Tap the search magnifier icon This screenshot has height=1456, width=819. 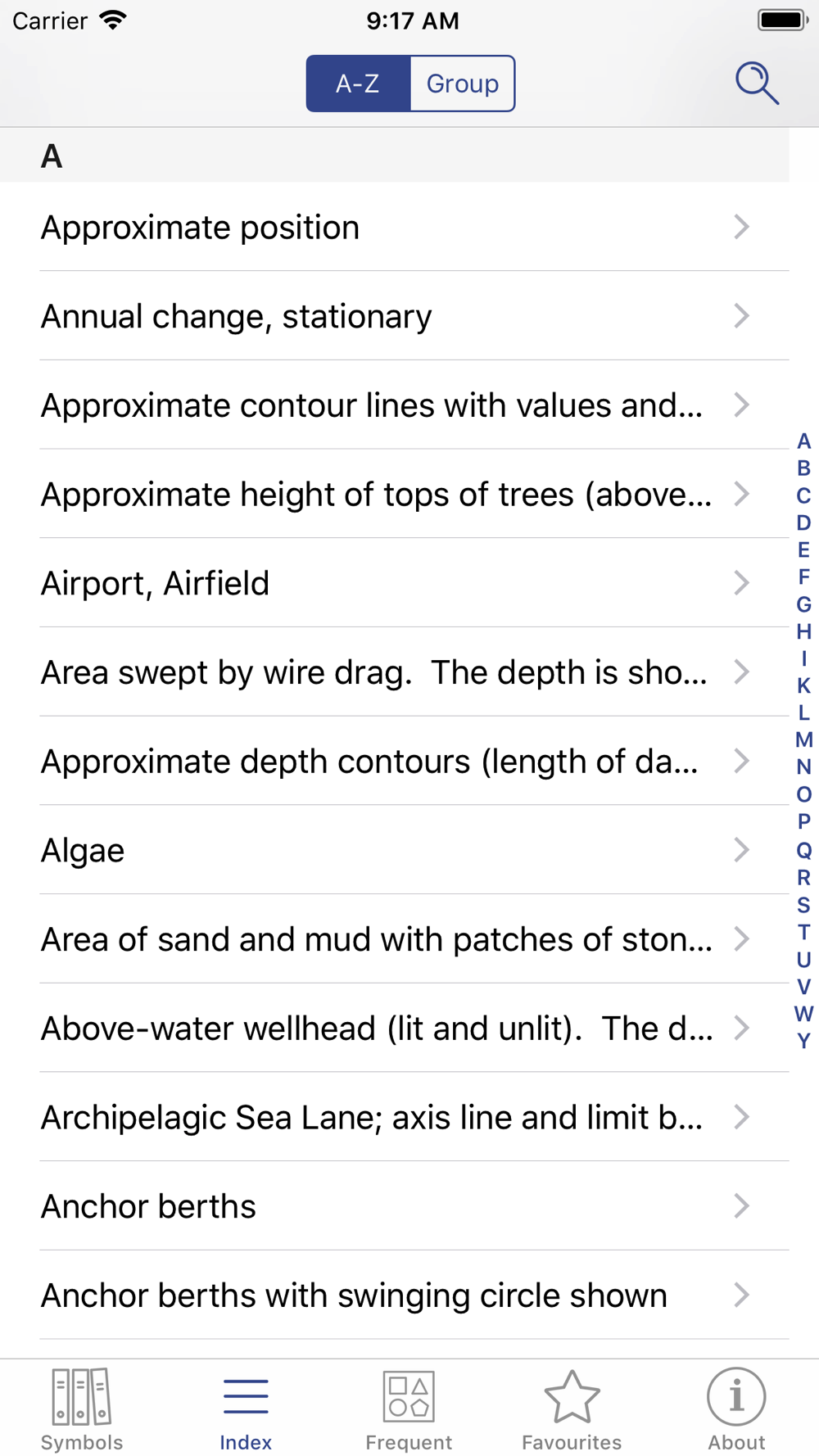pos(757,83)
